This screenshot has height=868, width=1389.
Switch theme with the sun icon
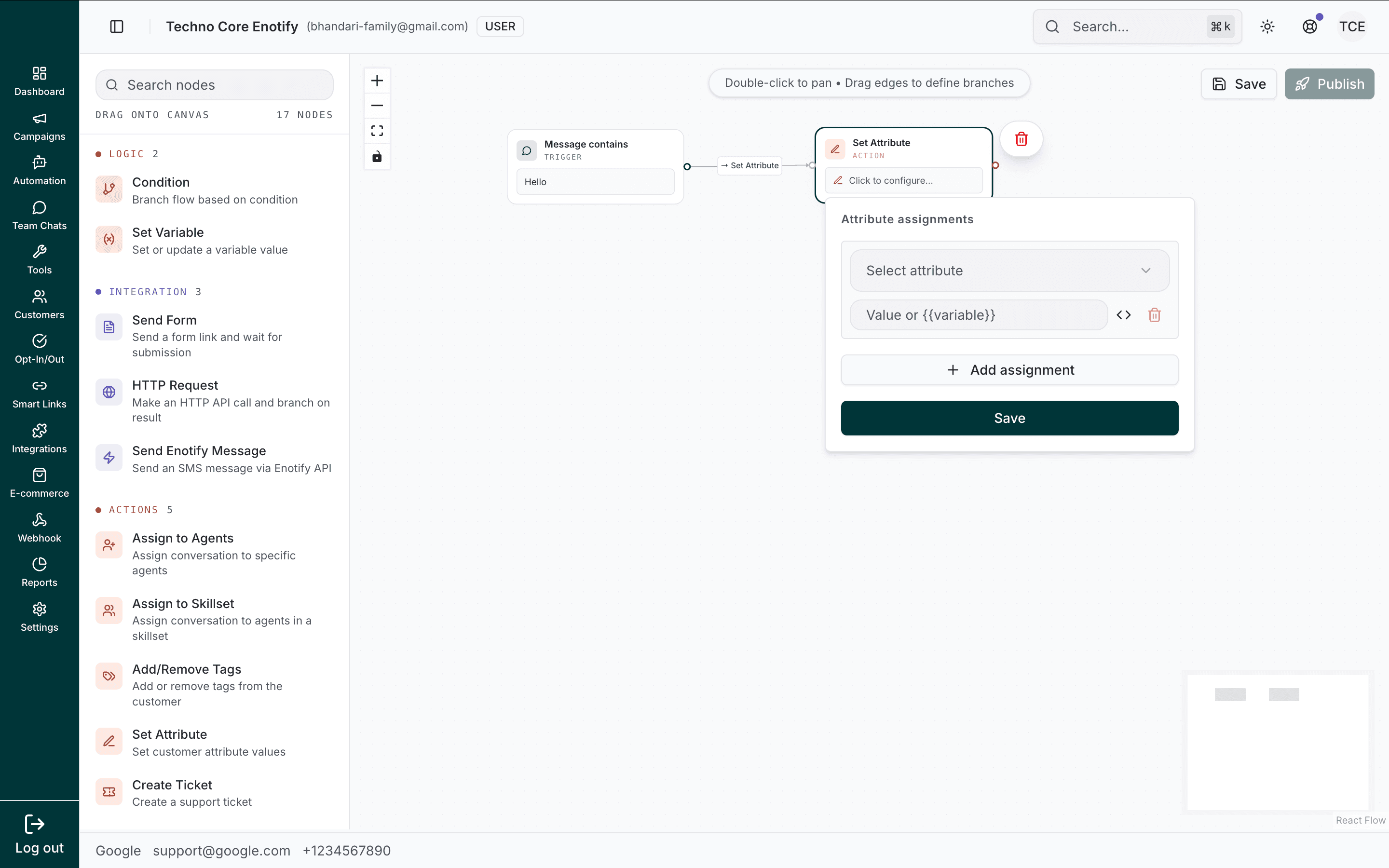click(x=1267, y=27)
